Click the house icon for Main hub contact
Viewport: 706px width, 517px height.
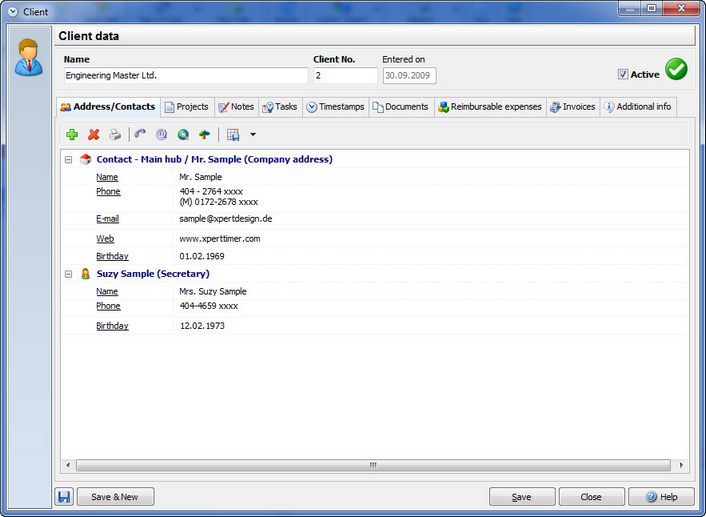coord(85,159)
